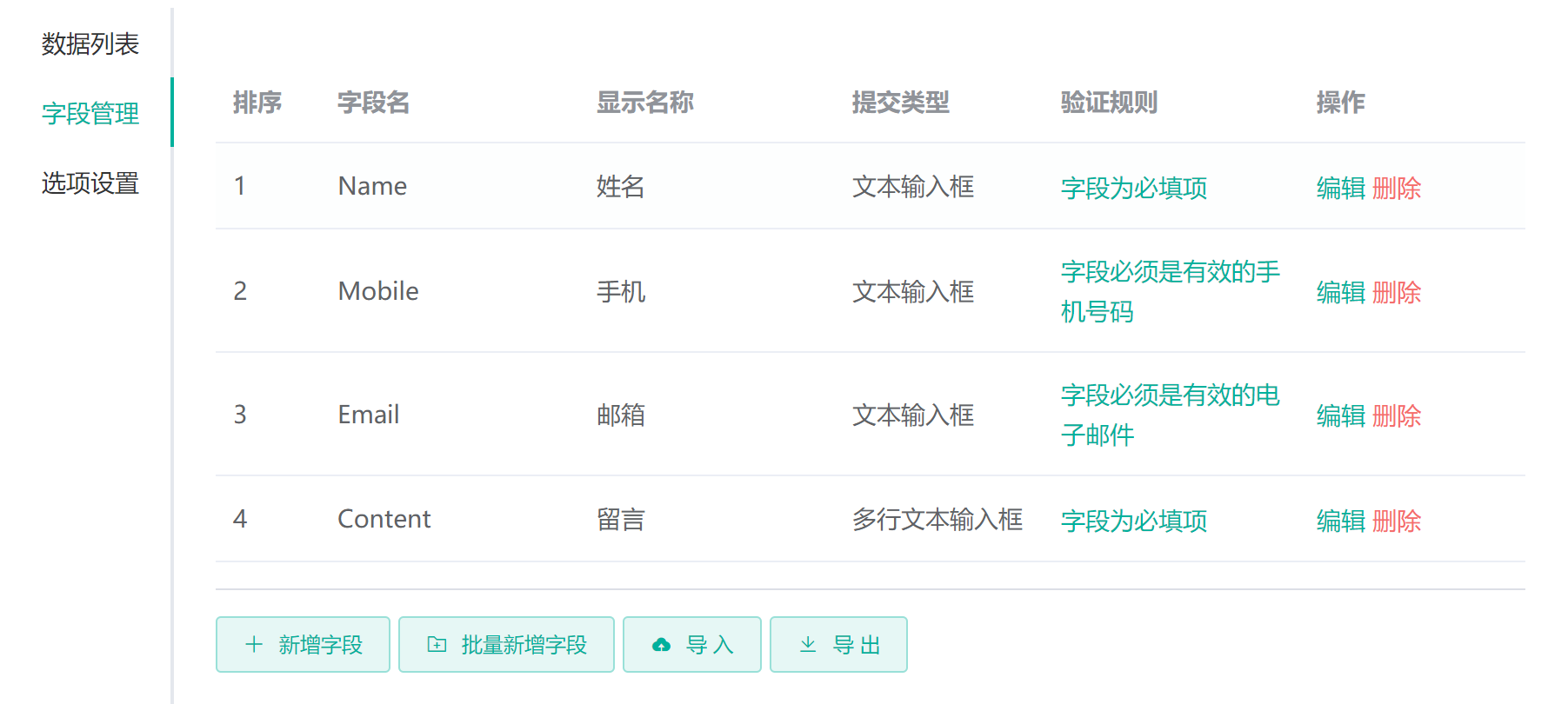Open Name's 字段为必填项 validation rule

(x=1133, y=188)
